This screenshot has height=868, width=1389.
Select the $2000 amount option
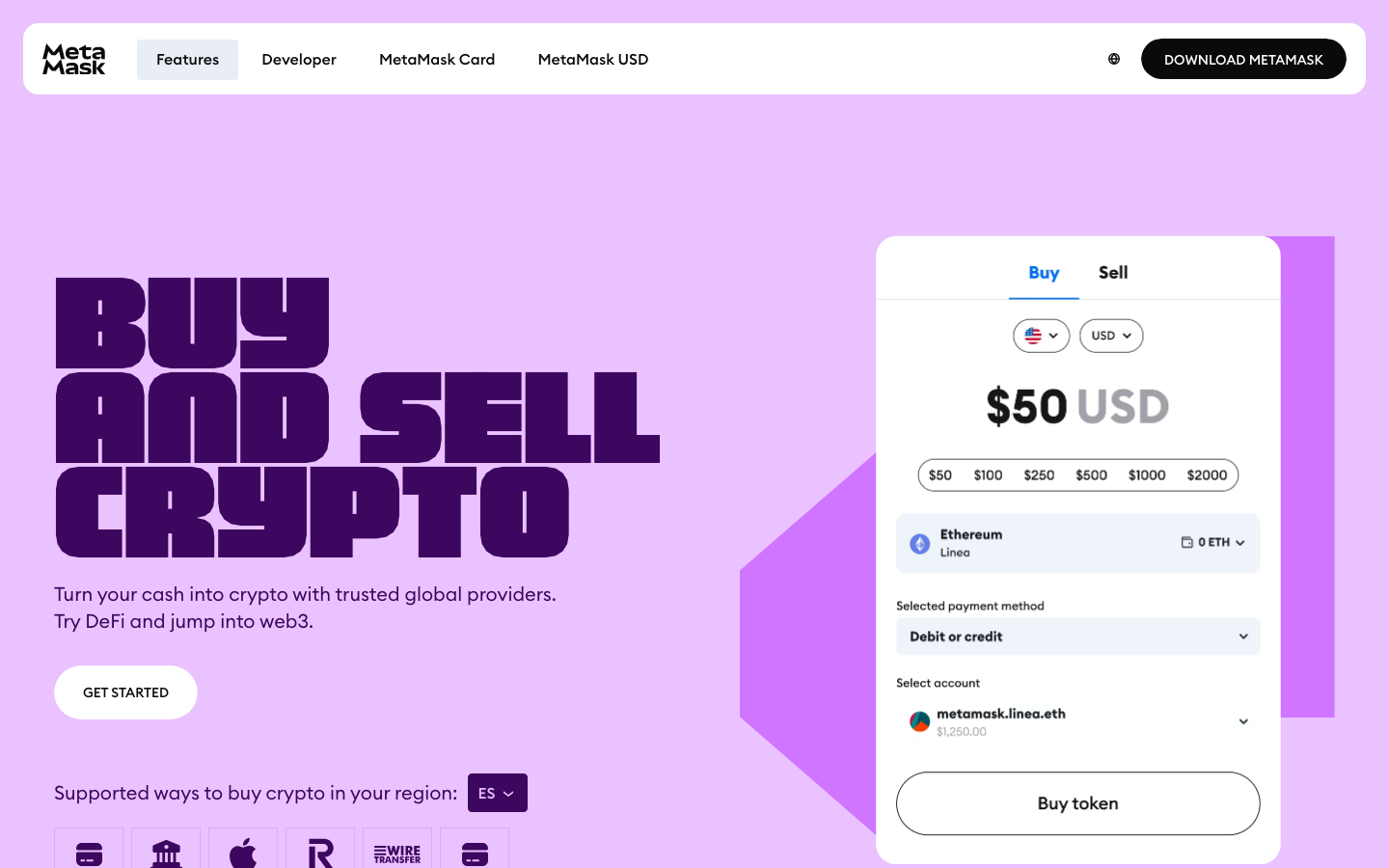click(x=1206, y=475)
